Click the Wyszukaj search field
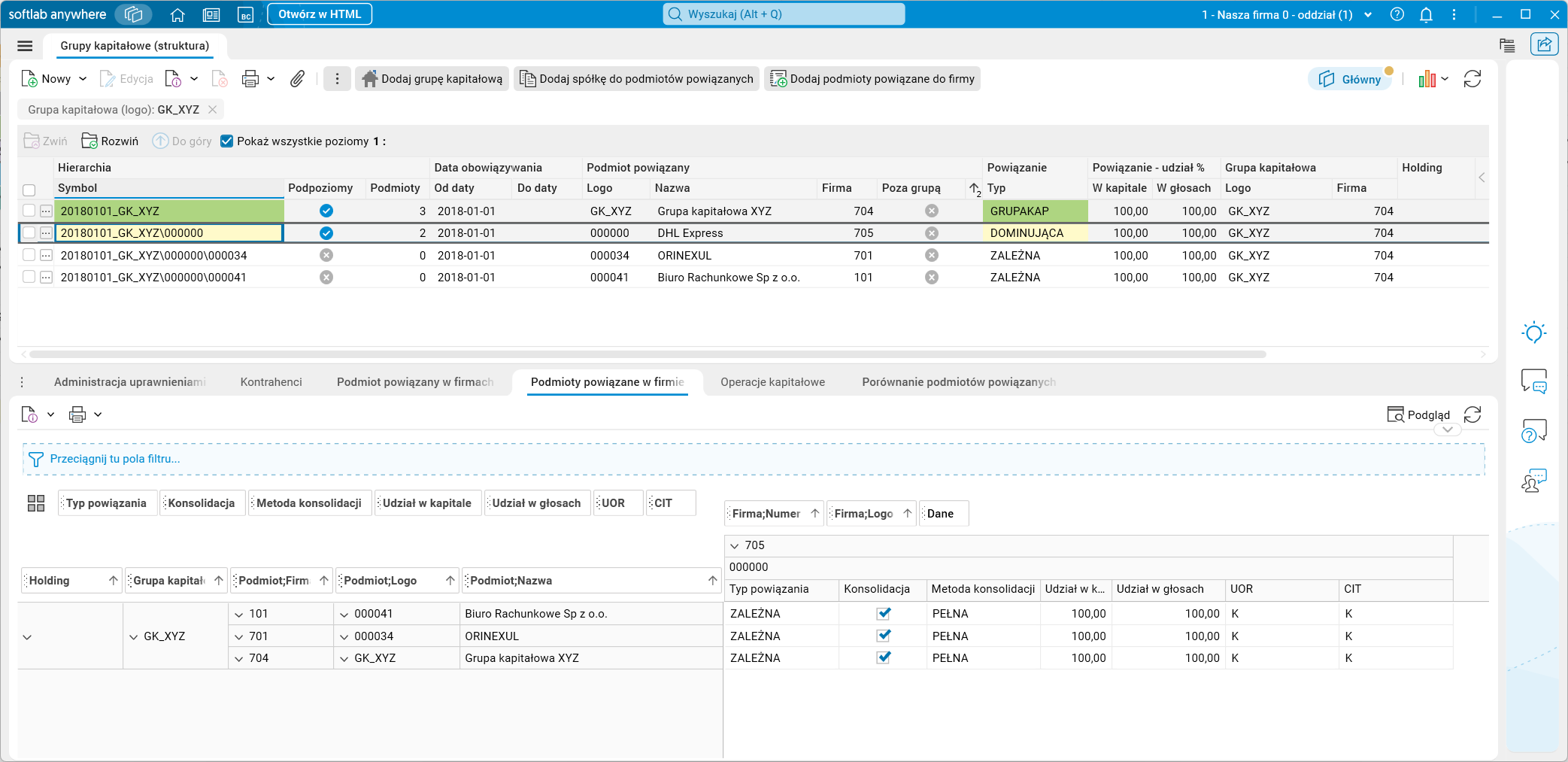This screenshot has width=1568, height=762. coord(784,14)
